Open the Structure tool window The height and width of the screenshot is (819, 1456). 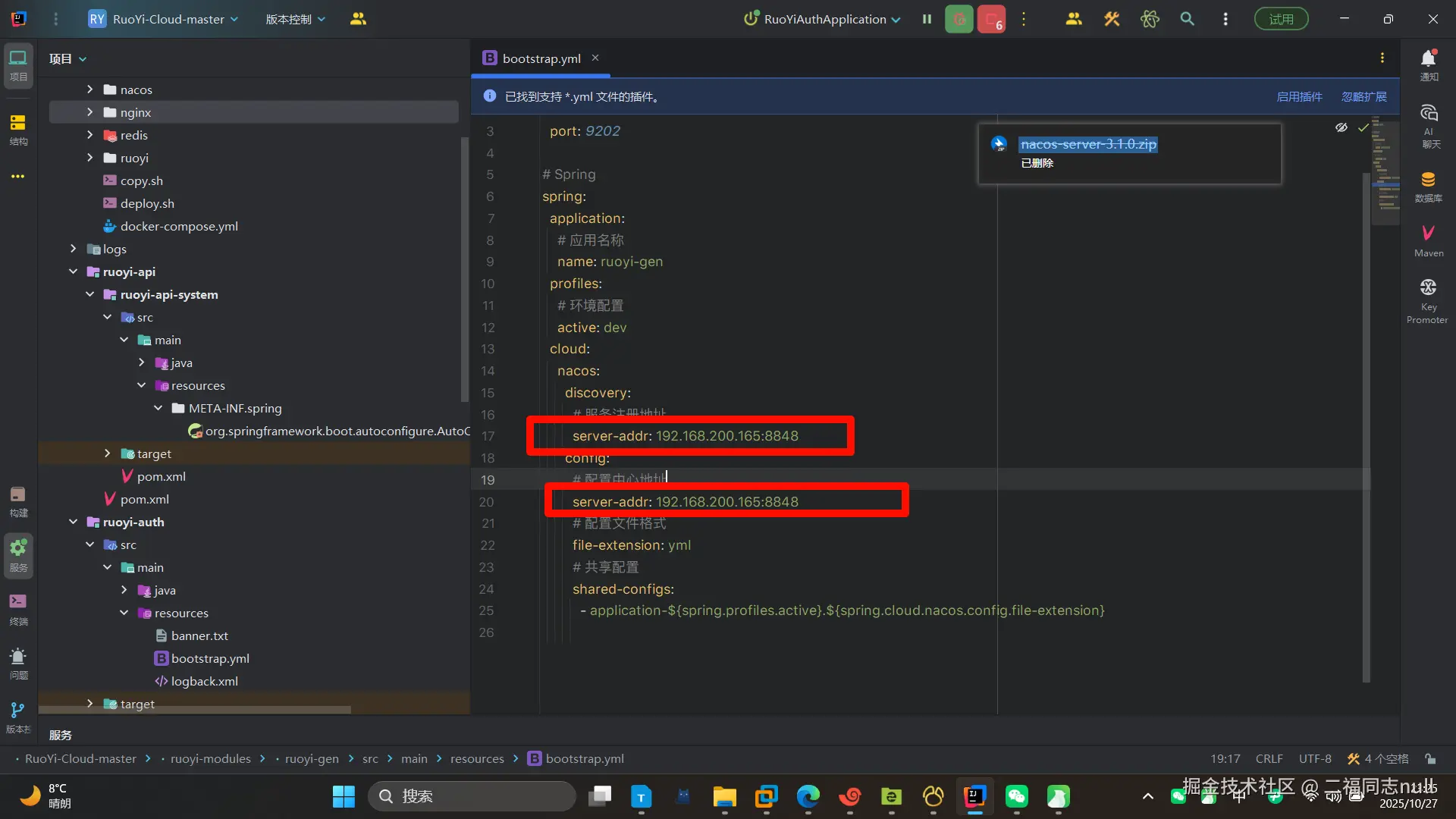click(x=18, y=129)
